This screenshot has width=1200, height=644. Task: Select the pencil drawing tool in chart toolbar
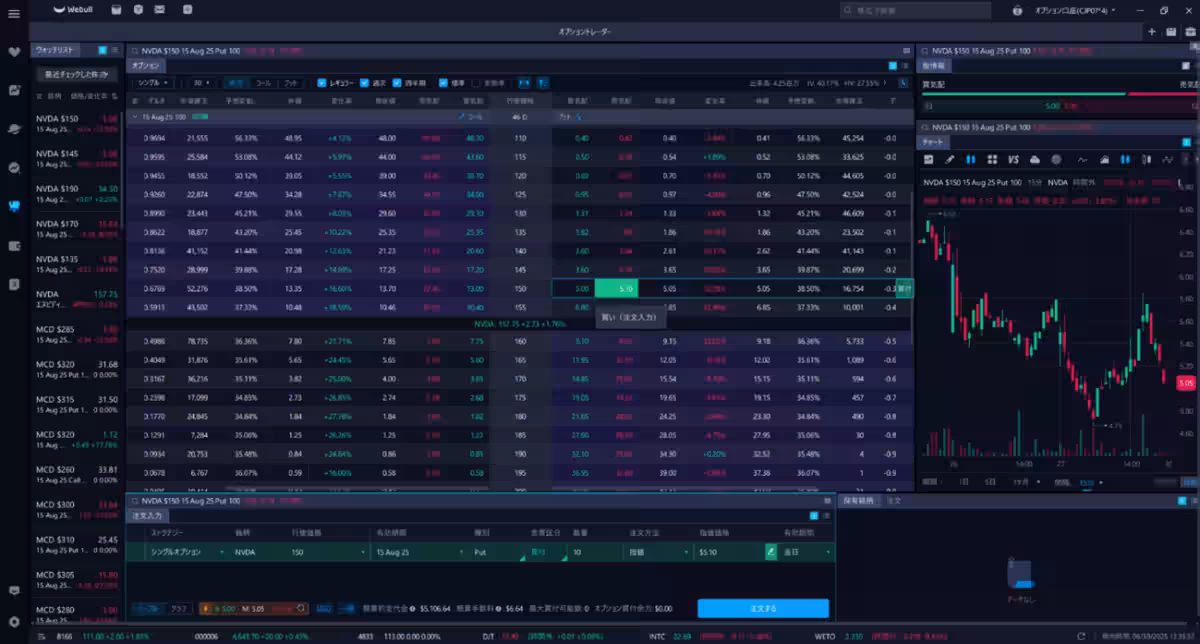[x=950, y=159]
